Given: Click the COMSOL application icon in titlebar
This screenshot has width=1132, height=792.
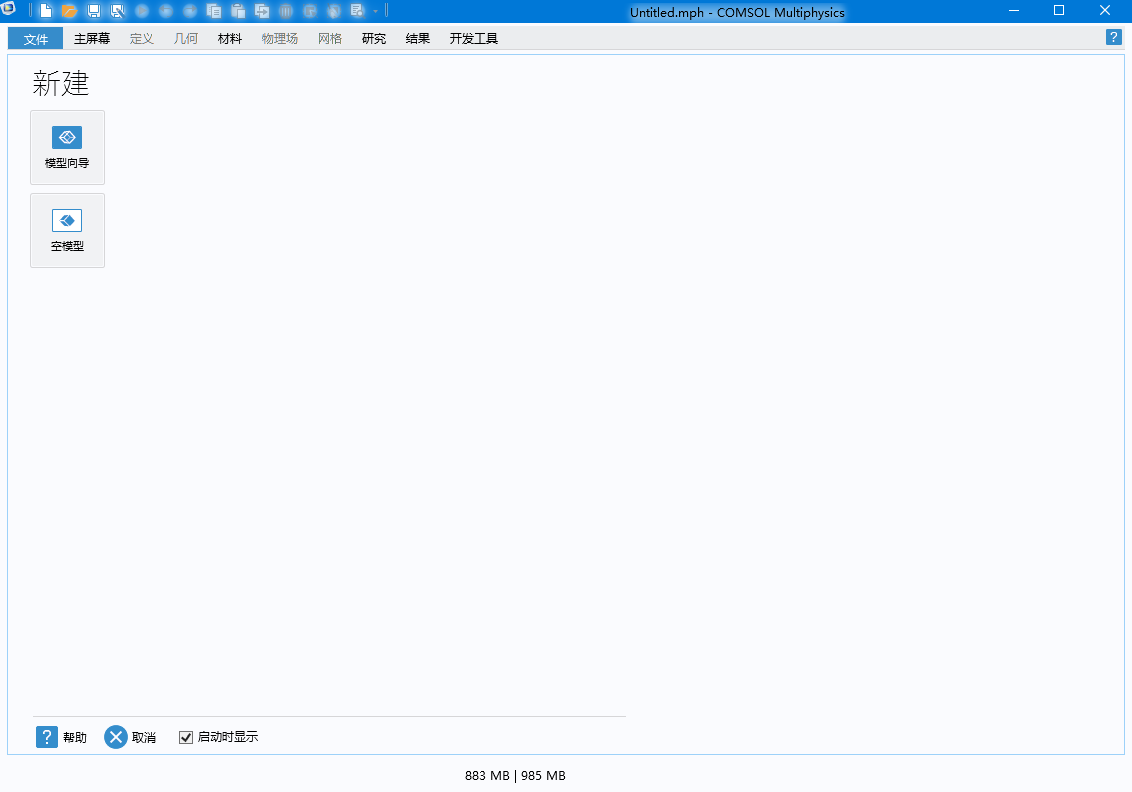Looking at the screenshot, I should pos(11,11).
